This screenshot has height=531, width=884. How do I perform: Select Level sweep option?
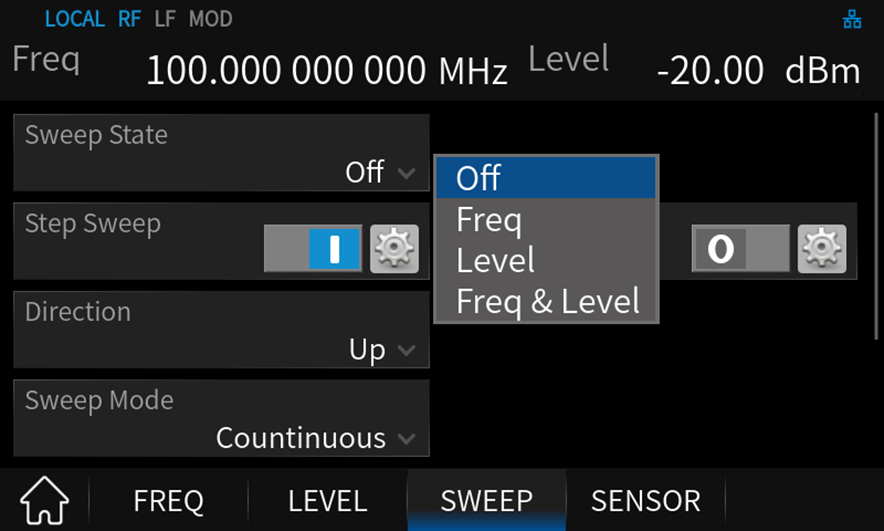546,260
